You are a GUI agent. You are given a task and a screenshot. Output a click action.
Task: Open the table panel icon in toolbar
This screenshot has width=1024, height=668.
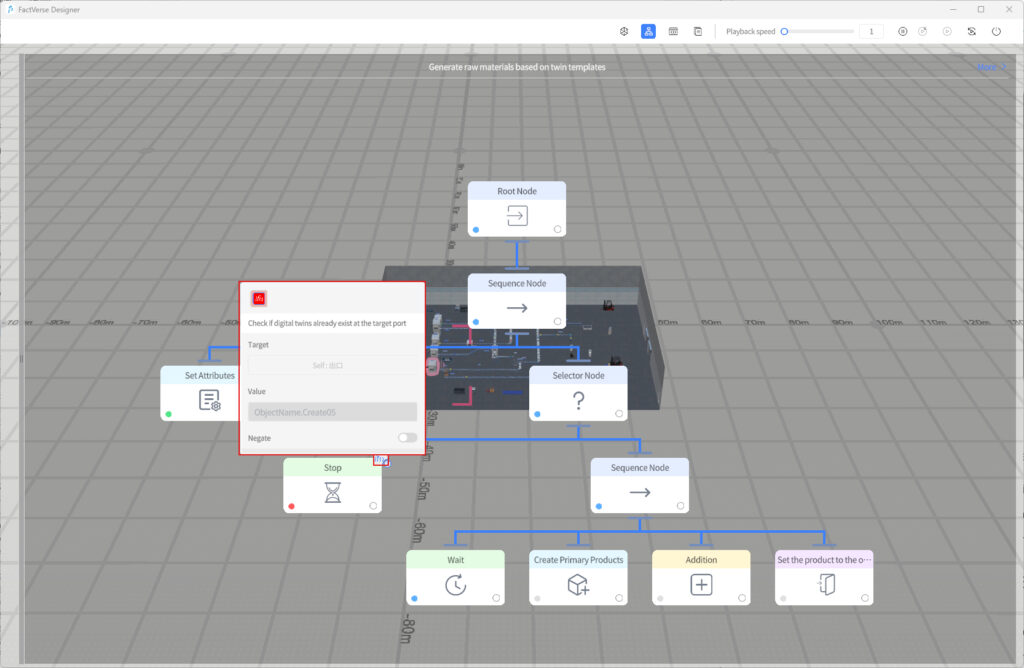[x=673, y=31]
